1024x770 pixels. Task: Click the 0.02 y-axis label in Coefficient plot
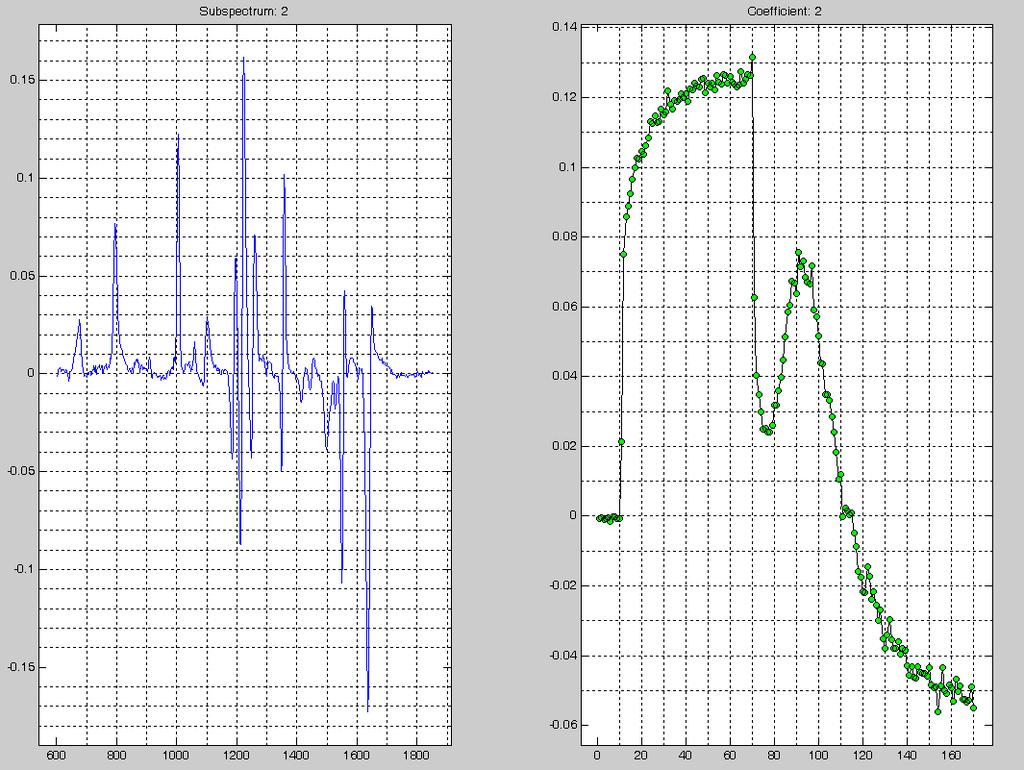click(x=564, y=445)
